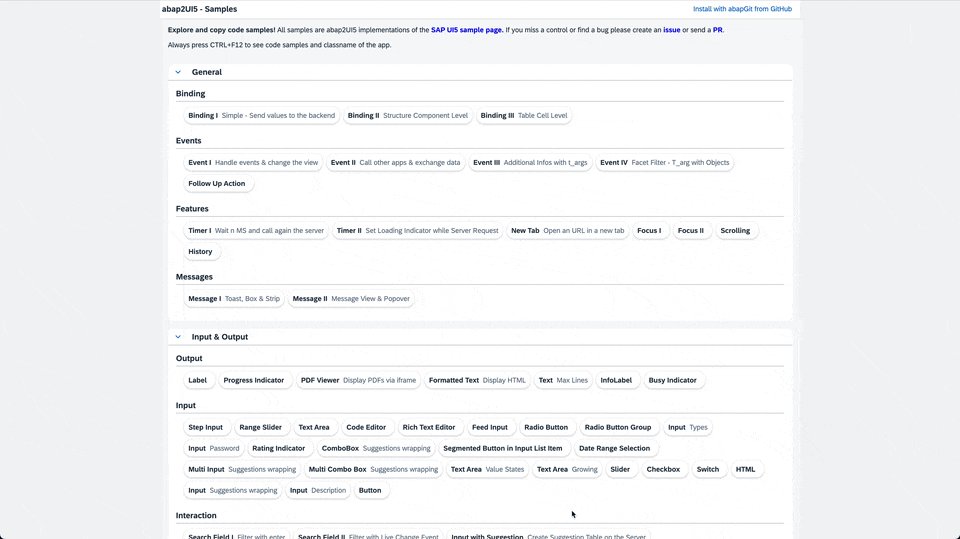Open Date Range Selection sample
The height and width of the screenshot is (539, 960).
[615, 448]
